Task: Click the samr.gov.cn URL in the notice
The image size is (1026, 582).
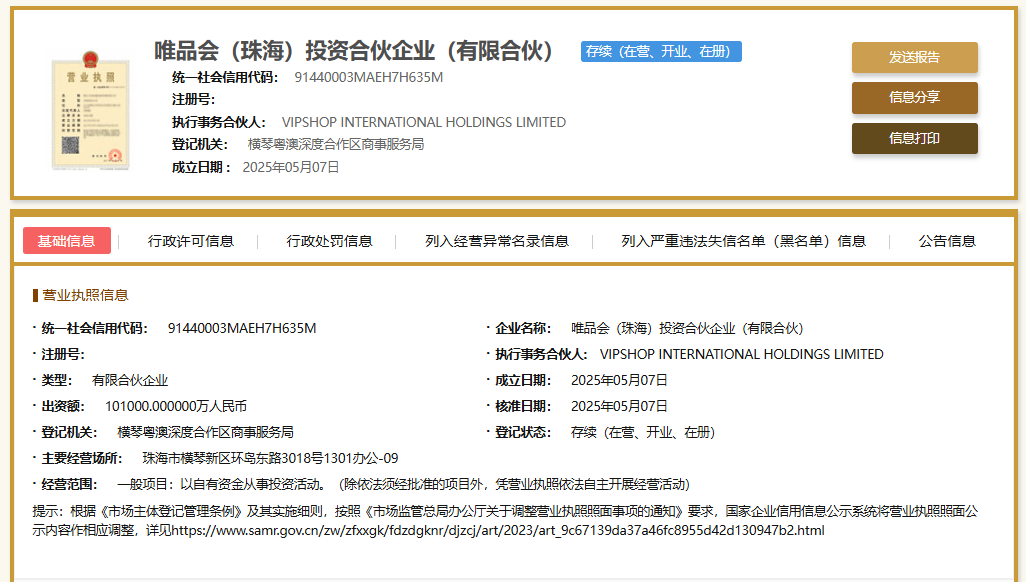Action: (498, 530)
